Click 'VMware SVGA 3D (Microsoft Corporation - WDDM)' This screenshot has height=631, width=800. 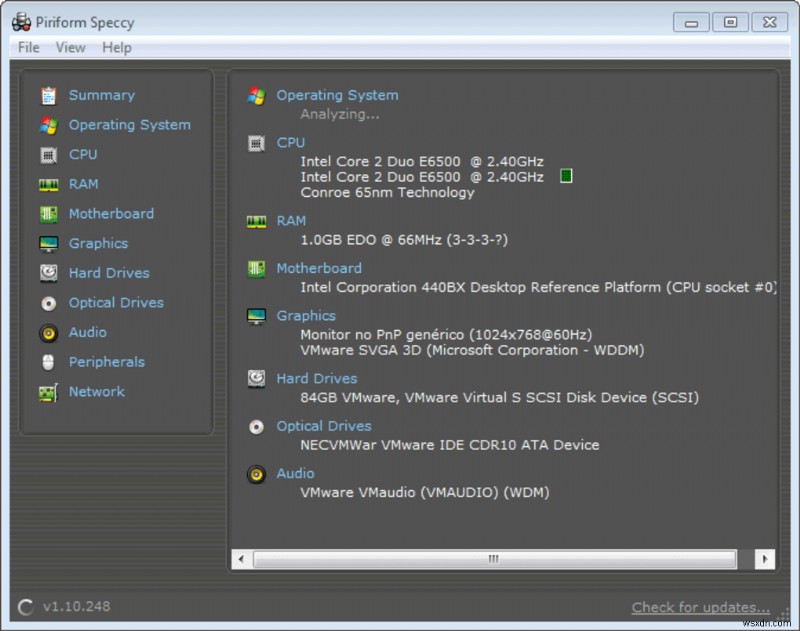tap(472, 350)
